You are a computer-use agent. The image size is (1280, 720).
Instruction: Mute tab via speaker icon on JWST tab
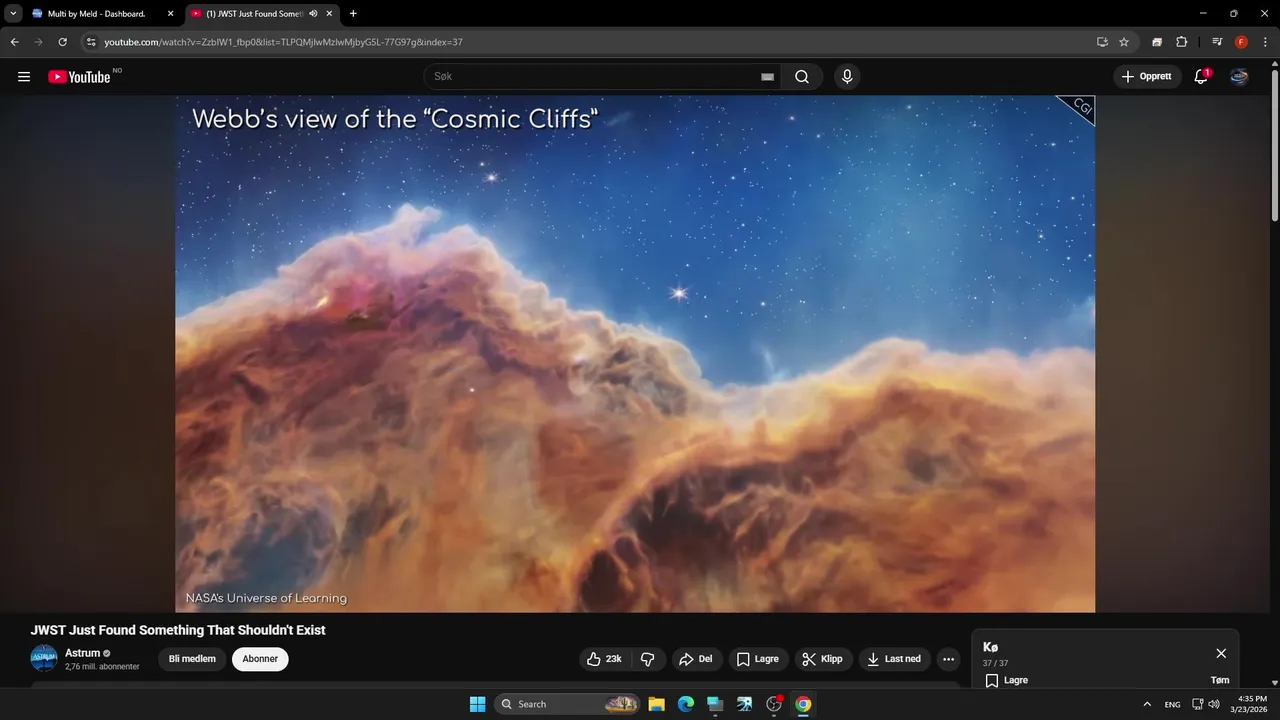pyautogui.click(x=314, y=14)
